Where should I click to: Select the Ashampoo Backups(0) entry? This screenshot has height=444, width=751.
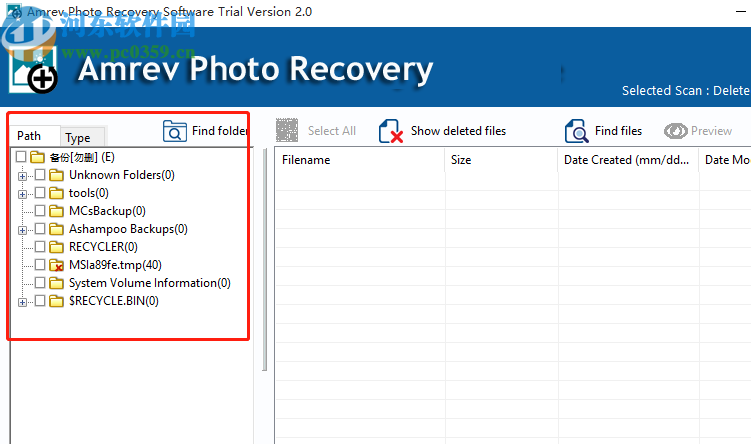pos(128,229)
